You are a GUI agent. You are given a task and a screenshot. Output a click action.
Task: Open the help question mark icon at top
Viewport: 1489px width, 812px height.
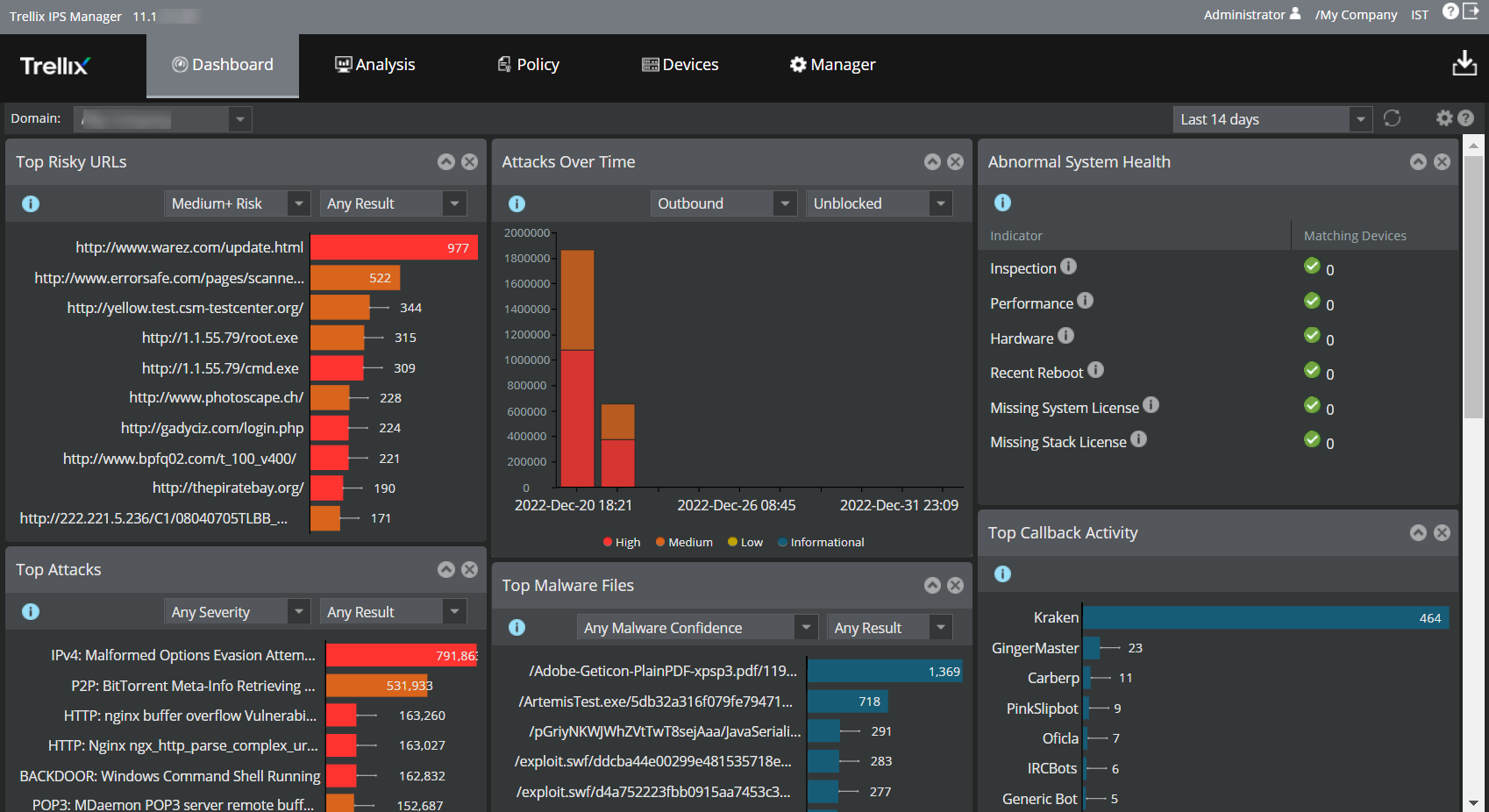pyautogui.click(x=1450, y=11)
